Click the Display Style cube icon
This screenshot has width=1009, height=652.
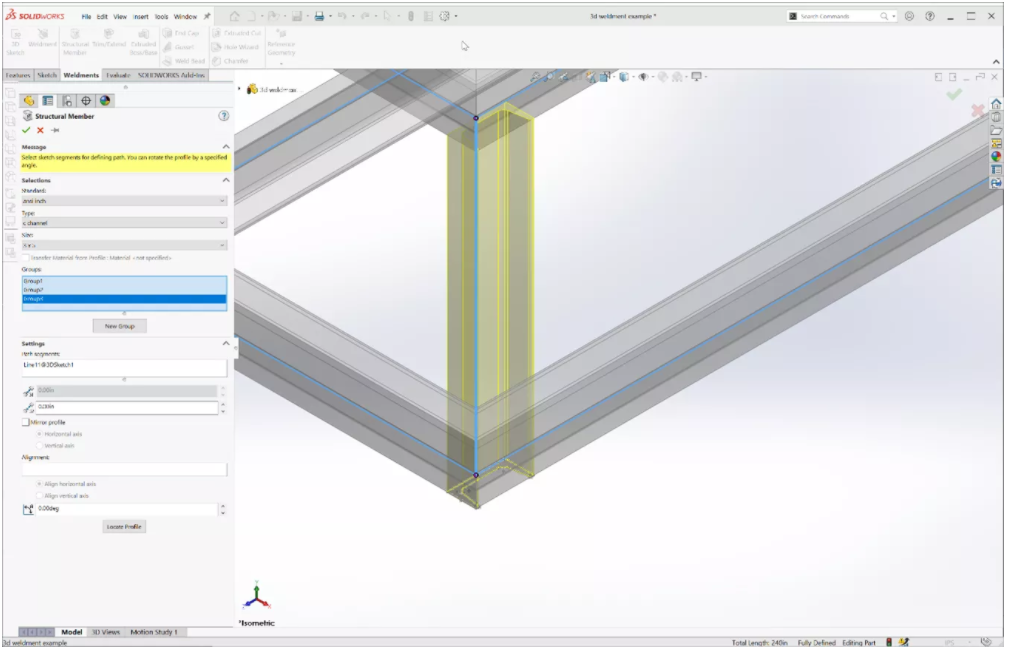click(x=624, y=77)
